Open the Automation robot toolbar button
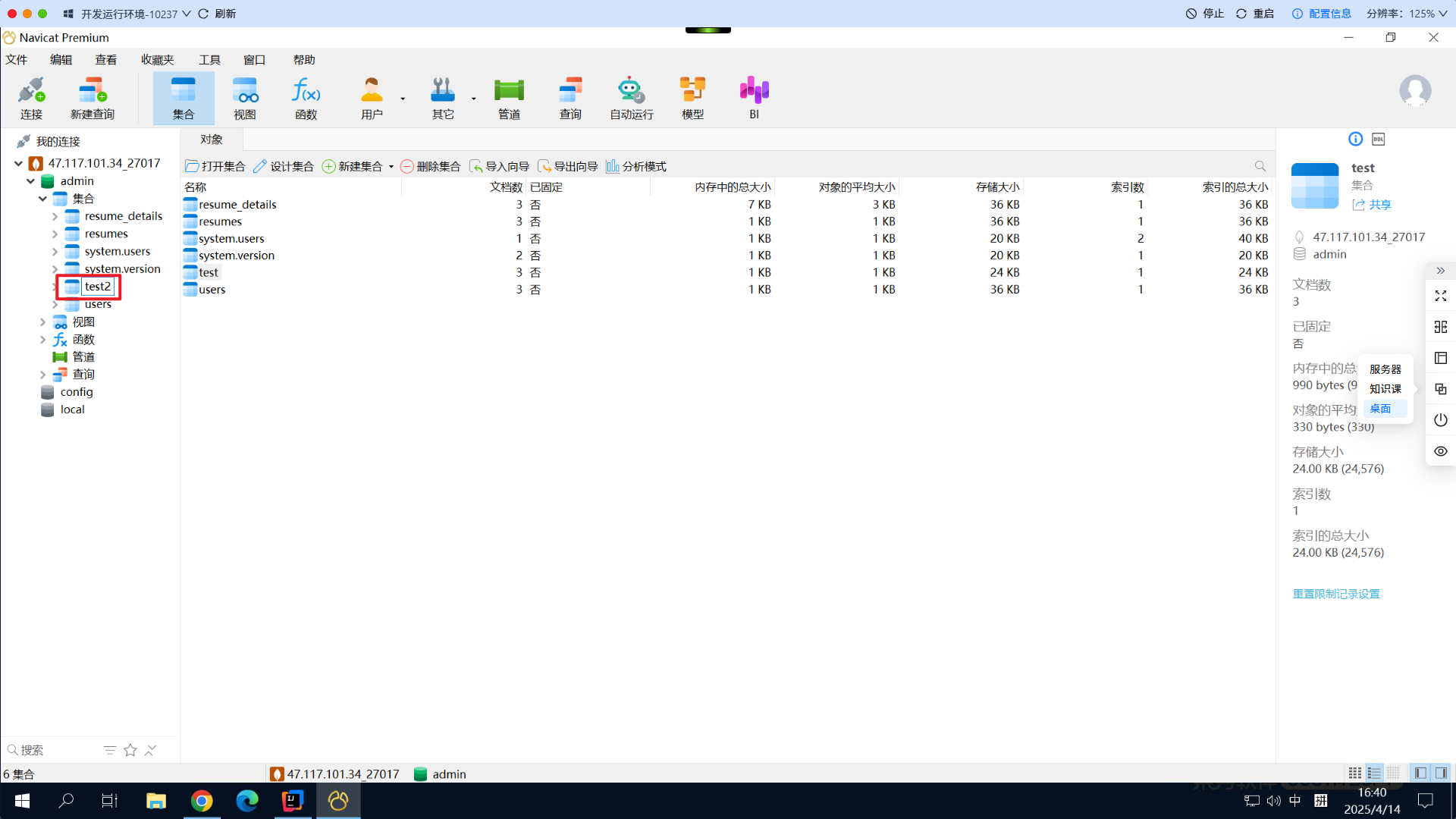Screen dimensions: 1456x819 point(632,99)
